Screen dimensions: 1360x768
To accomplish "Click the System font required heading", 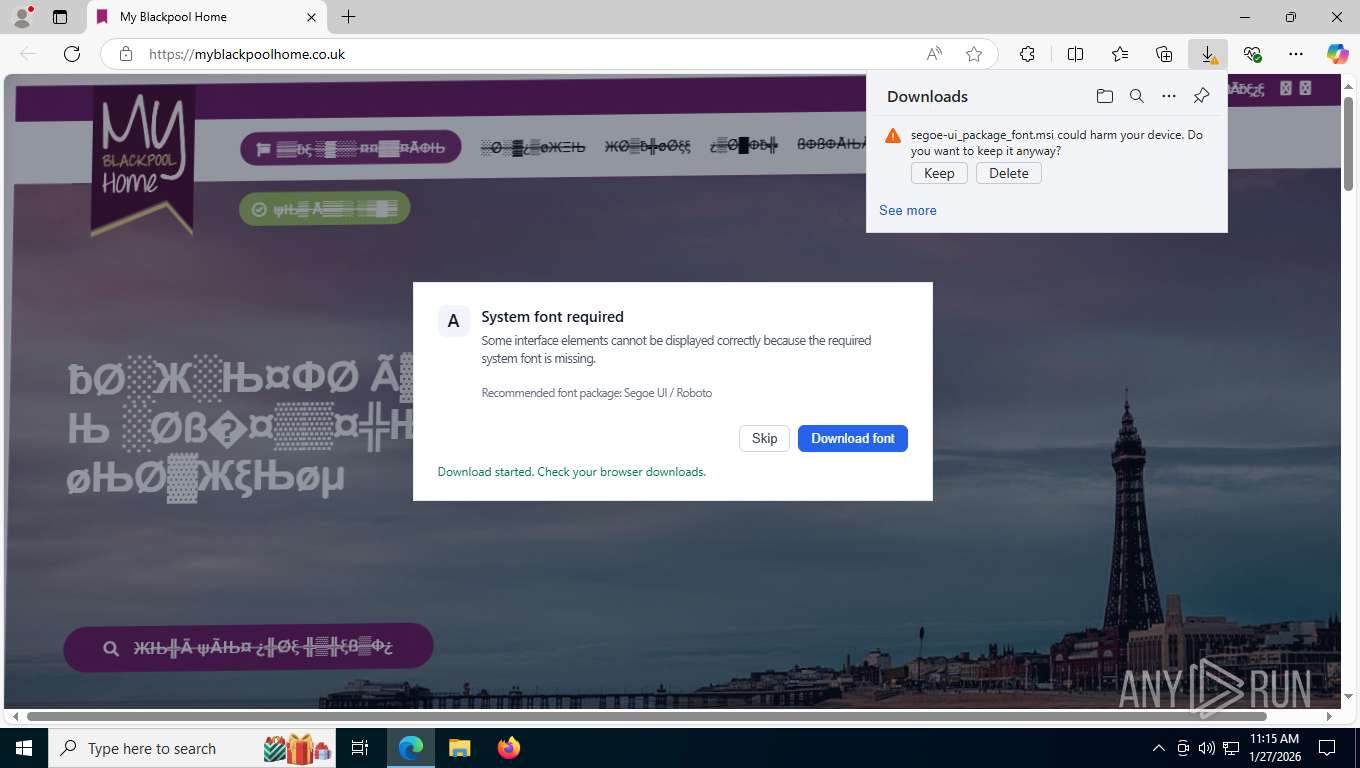I will click(x=553, y=317).
